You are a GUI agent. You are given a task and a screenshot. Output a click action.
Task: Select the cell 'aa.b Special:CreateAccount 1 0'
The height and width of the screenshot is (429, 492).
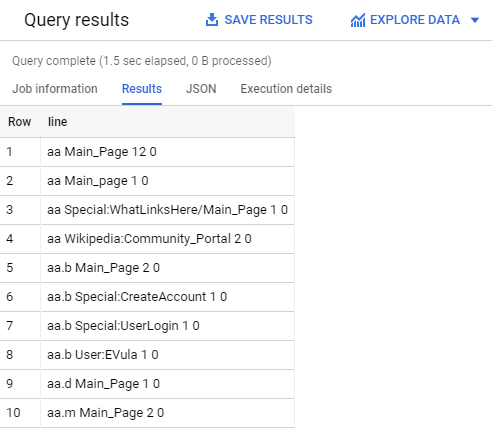(167, 297)
